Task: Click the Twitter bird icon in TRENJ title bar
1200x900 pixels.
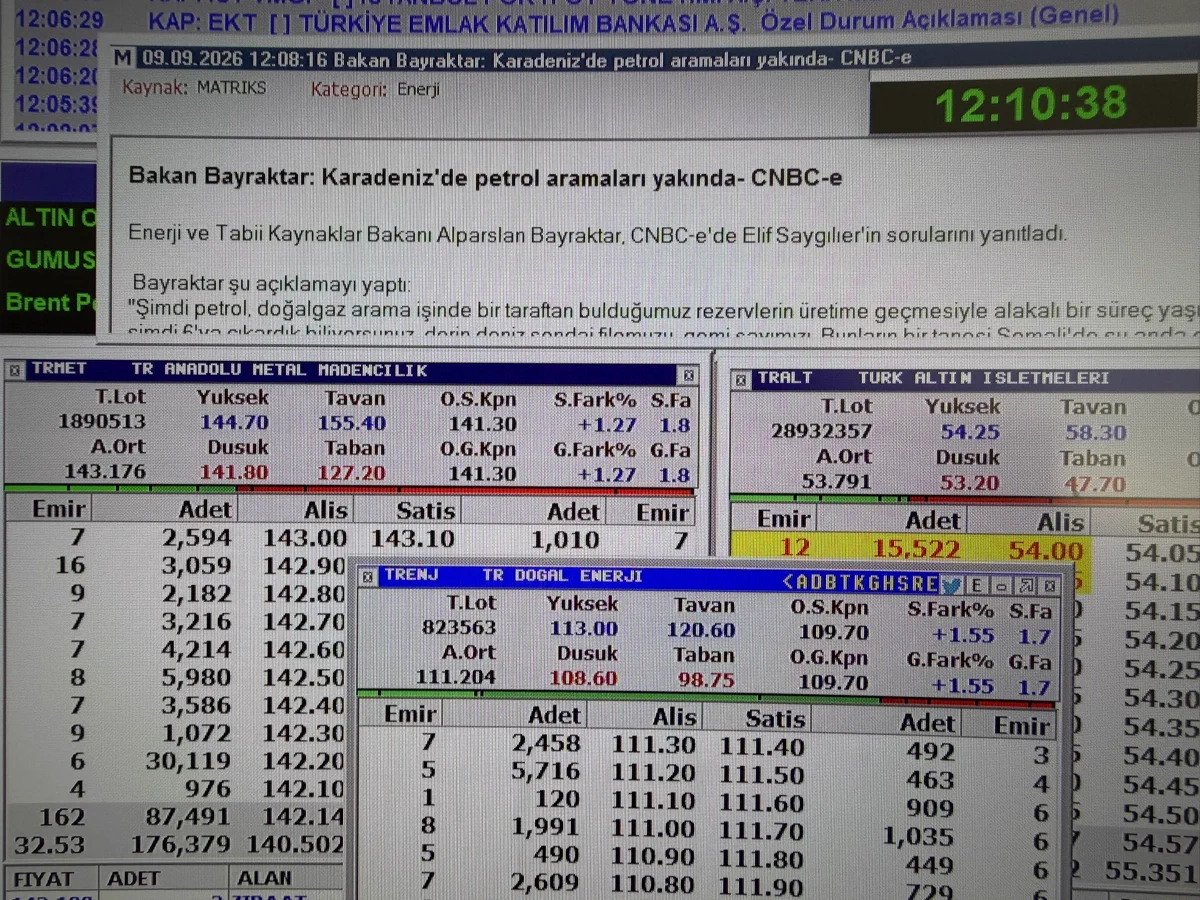Action: click(x=951, y=585)
